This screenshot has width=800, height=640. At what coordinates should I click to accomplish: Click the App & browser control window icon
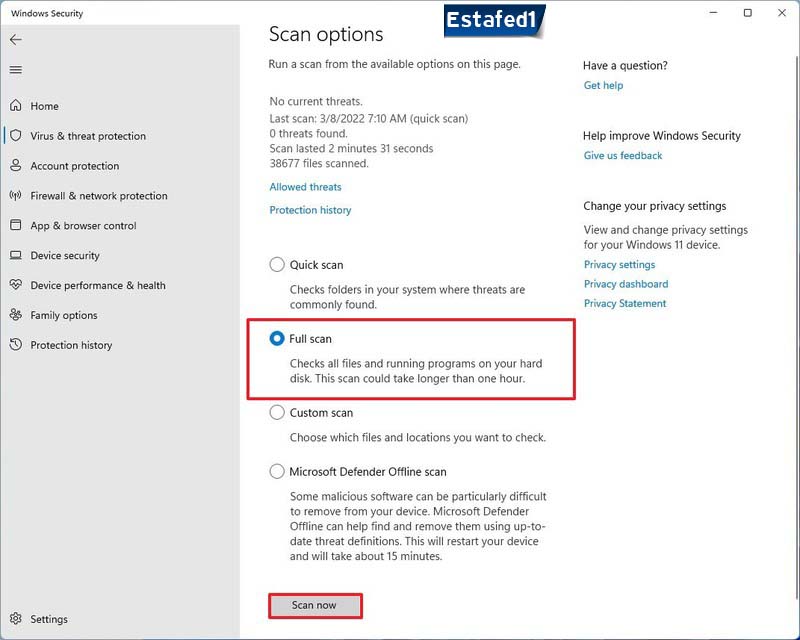pos(16,225)
